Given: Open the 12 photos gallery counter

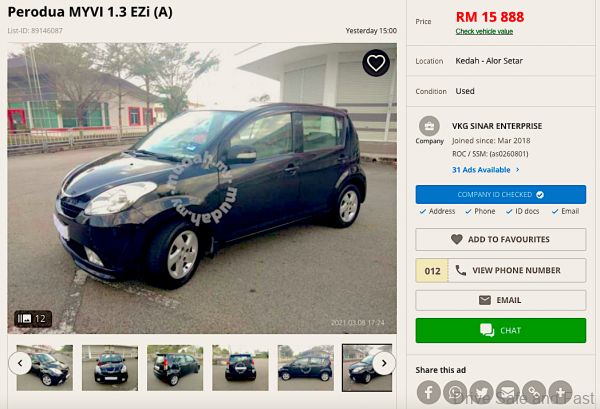Looking at the screenshot, I should pos(33,318).
